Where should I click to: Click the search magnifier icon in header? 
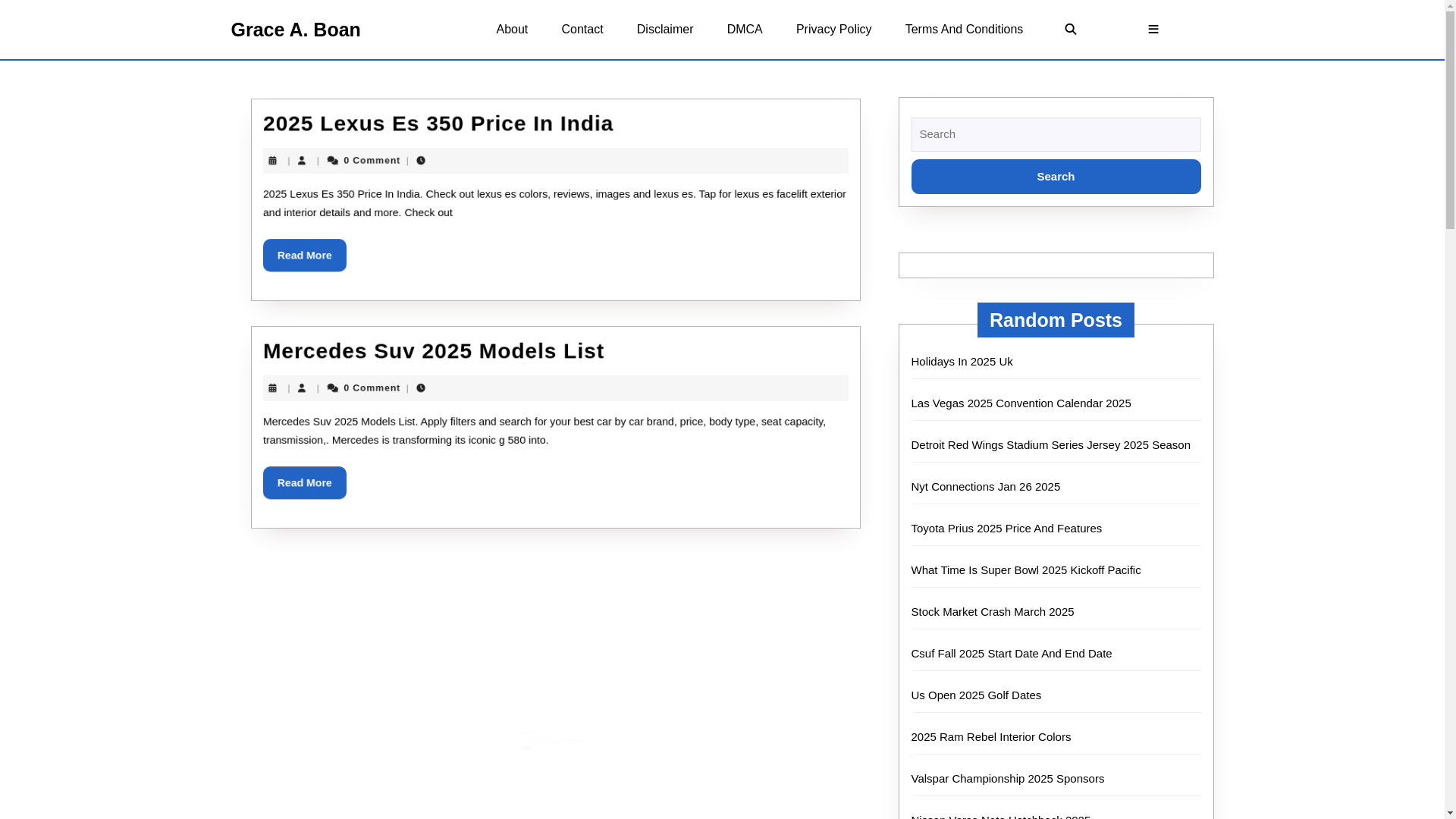pyautogui.click(x=1070, y=29)
